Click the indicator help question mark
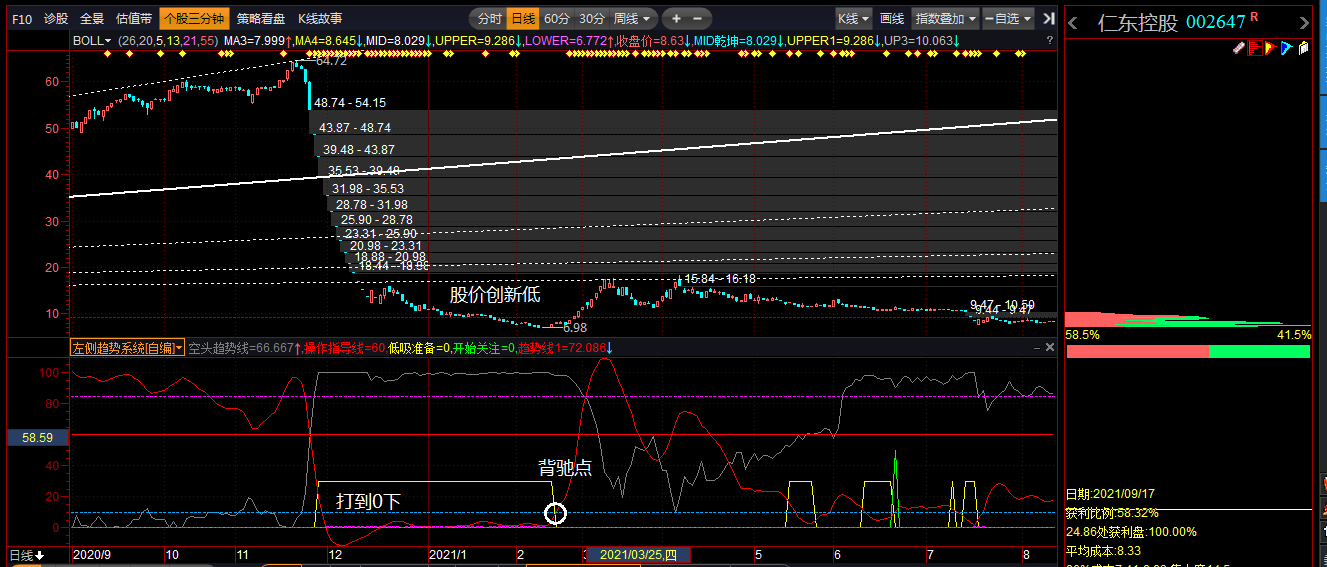1327x567 pixels. coord(1049,40)
